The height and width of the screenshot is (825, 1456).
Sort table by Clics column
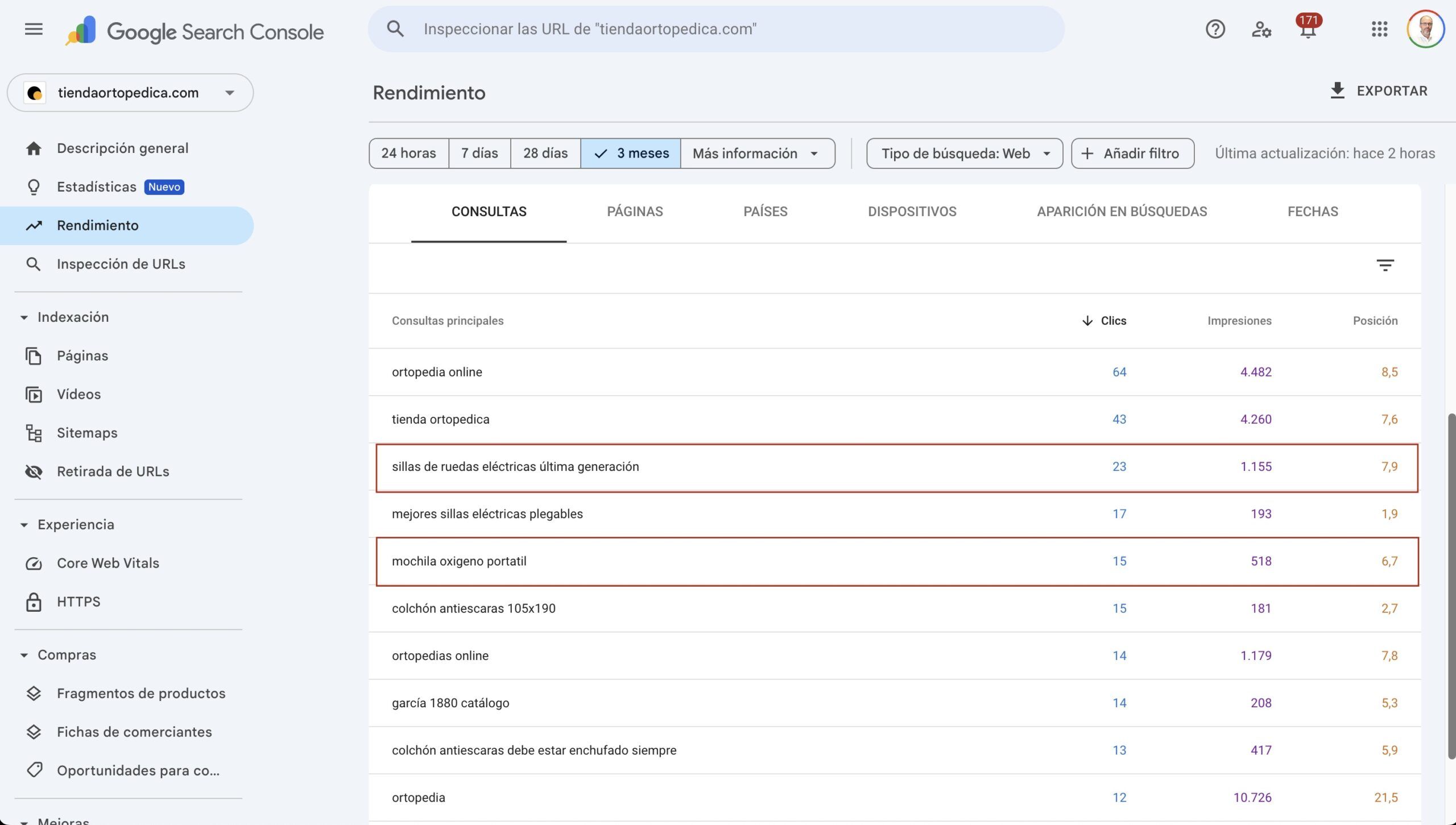click(x=1104, y=321)
